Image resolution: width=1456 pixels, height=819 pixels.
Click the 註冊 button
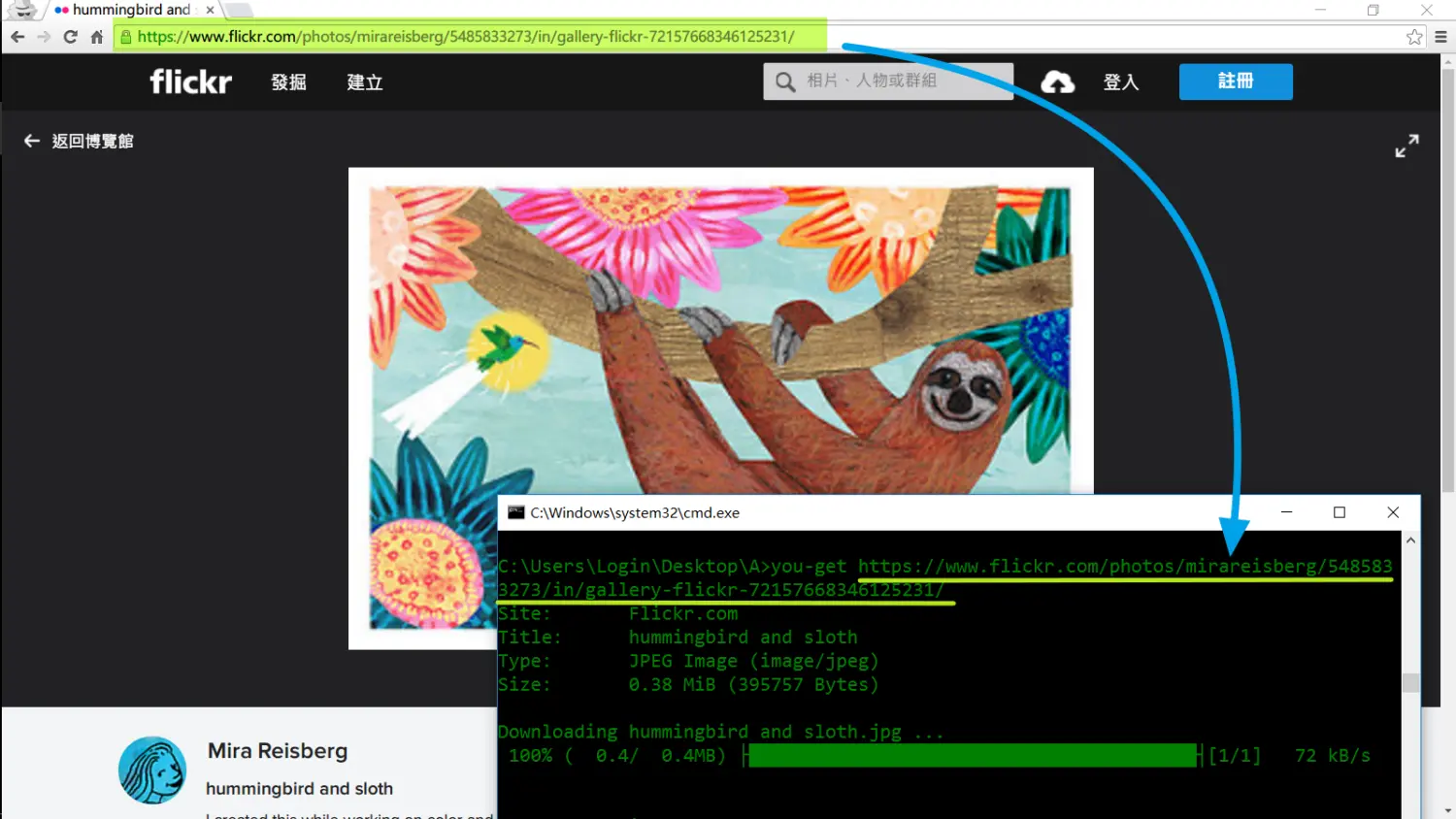pyautogui.click(x=1236, y=82)
